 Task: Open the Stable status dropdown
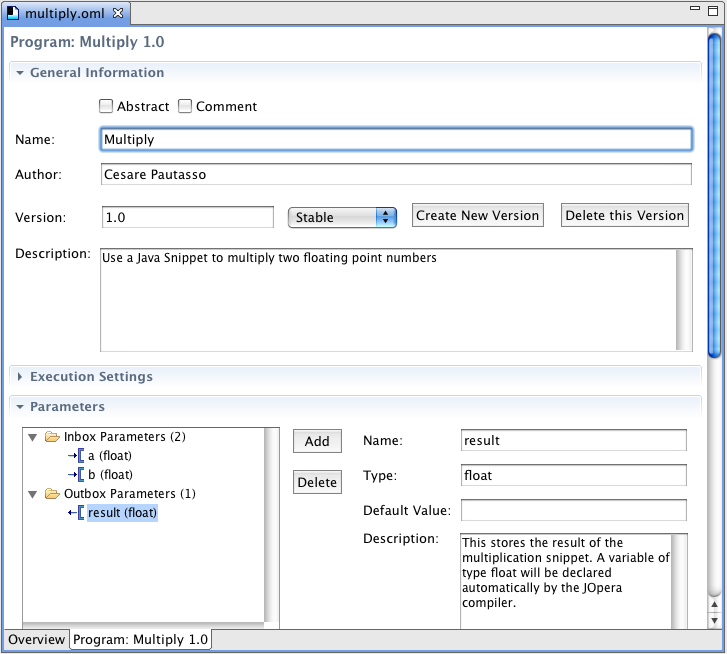click(342, 217)
